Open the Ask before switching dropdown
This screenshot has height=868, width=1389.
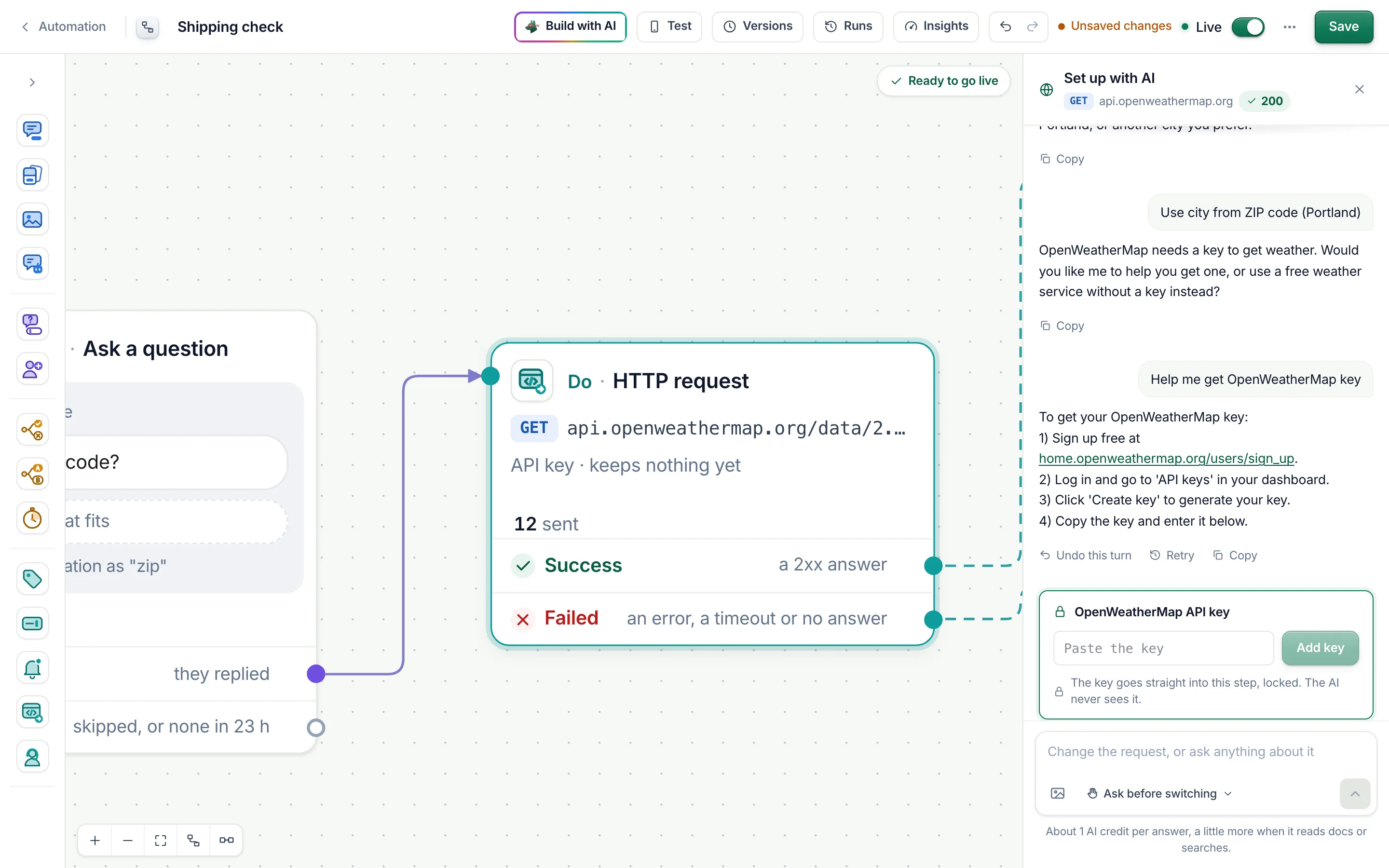point(1159,793)
